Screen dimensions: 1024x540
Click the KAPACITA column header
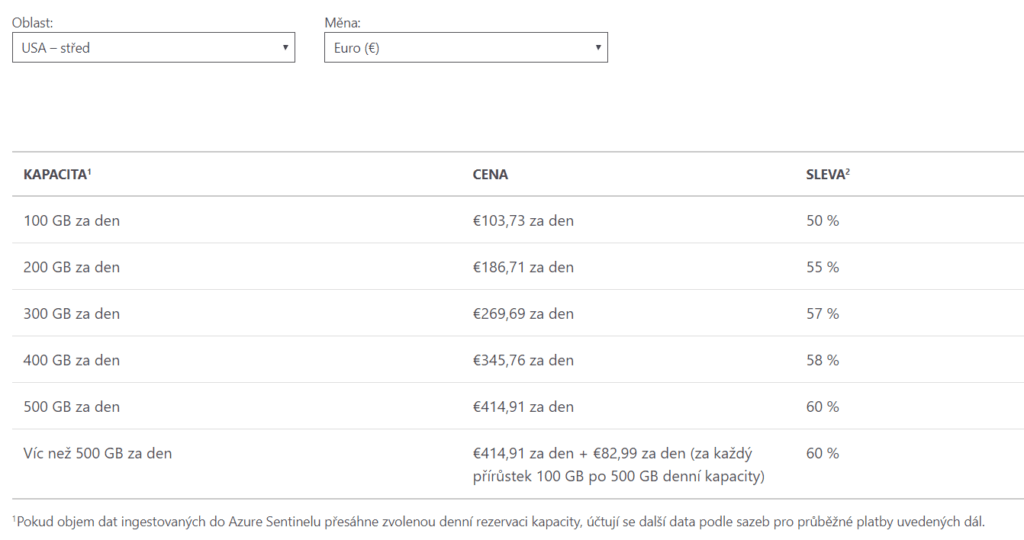57,174
